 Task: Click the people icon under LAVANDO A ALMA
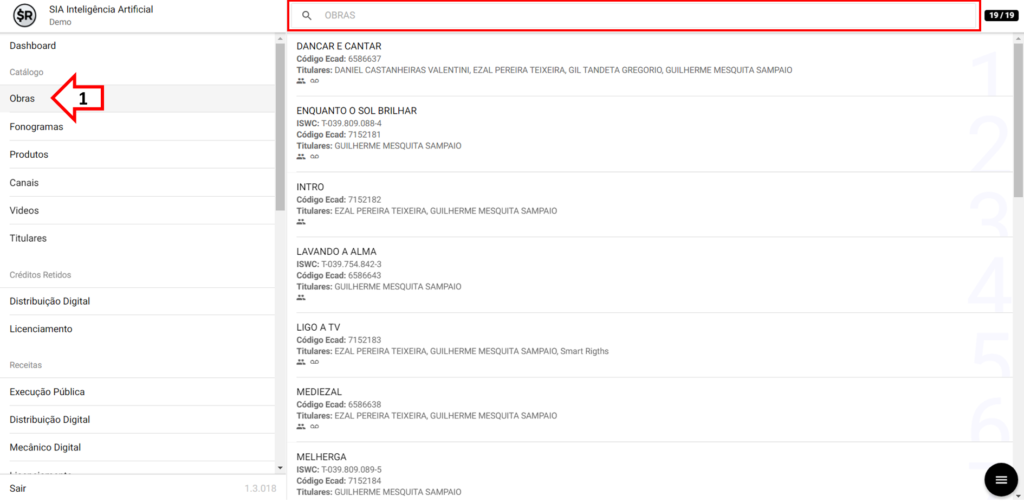301,298
